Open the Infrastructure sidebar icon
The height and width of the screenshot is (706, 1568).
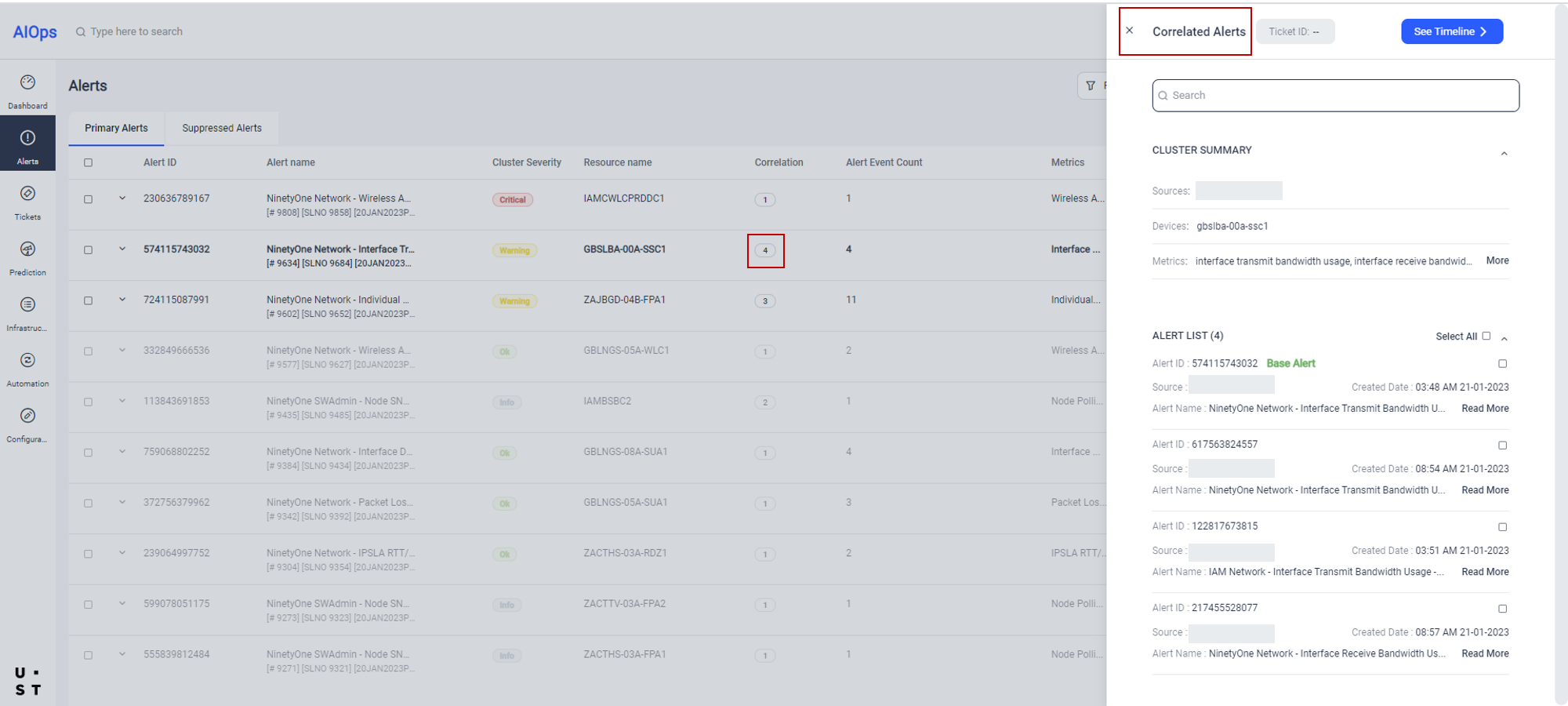tap(27, 305)
